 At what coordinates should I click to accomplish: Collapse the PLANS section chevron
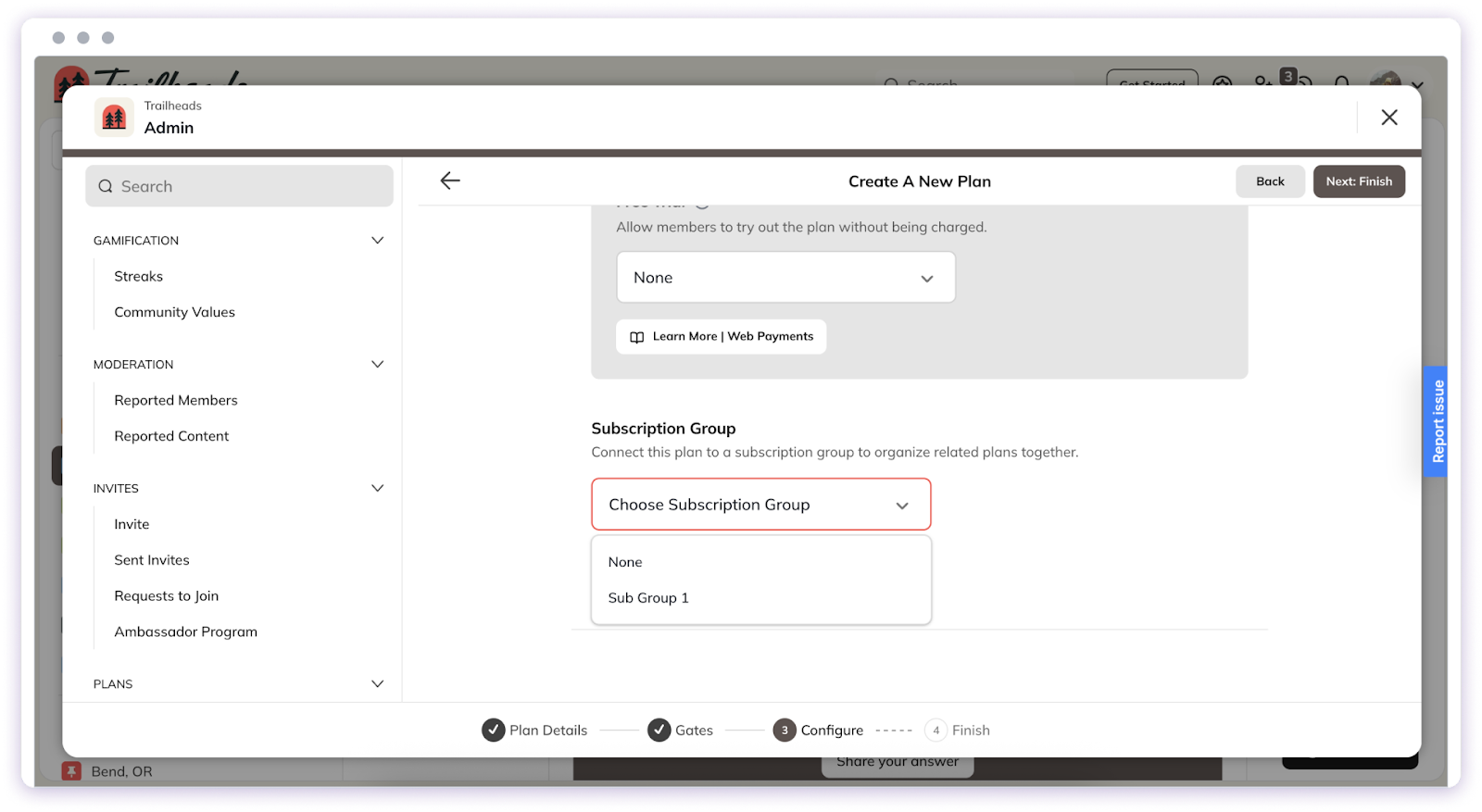377,684
